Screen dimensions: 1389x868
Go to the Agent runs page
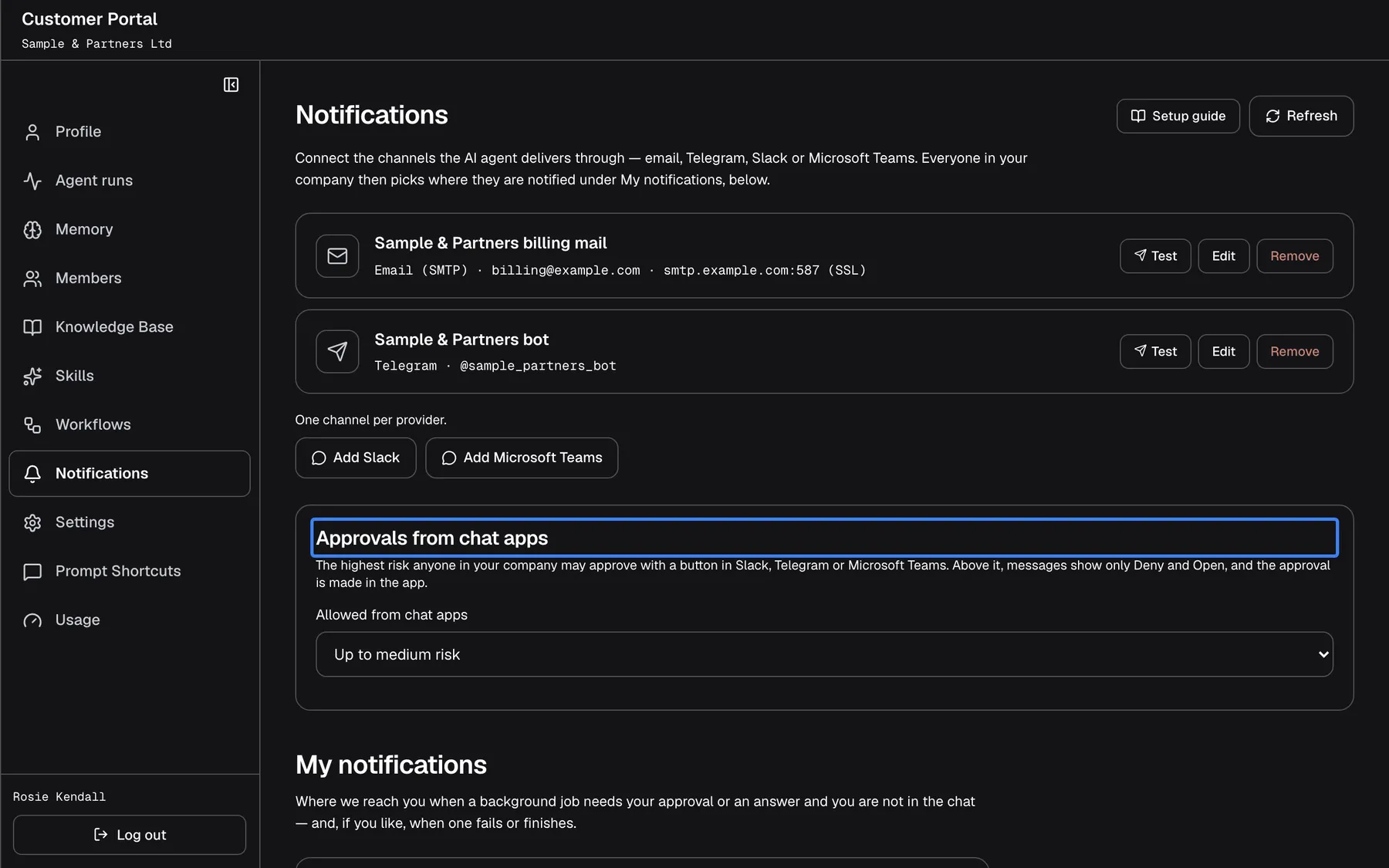[x=130, y=181]
